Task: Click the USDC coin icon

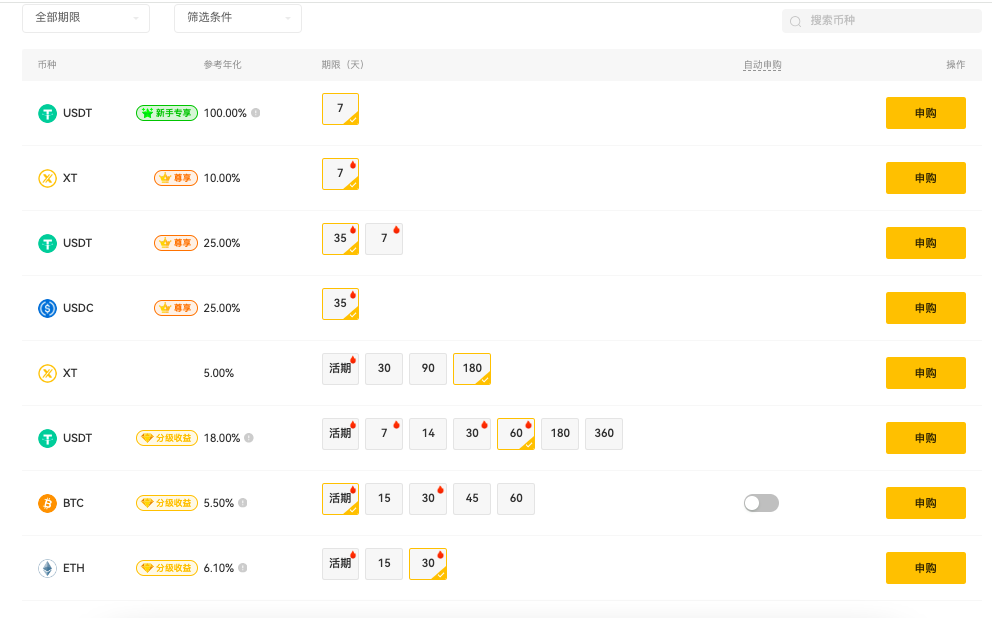Action: point(47,308)
